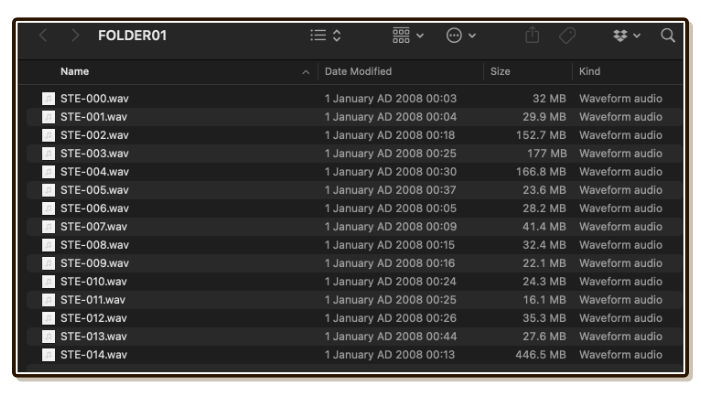
Task: Select the STE-010.wav file icon
Action: click(48, 282)
